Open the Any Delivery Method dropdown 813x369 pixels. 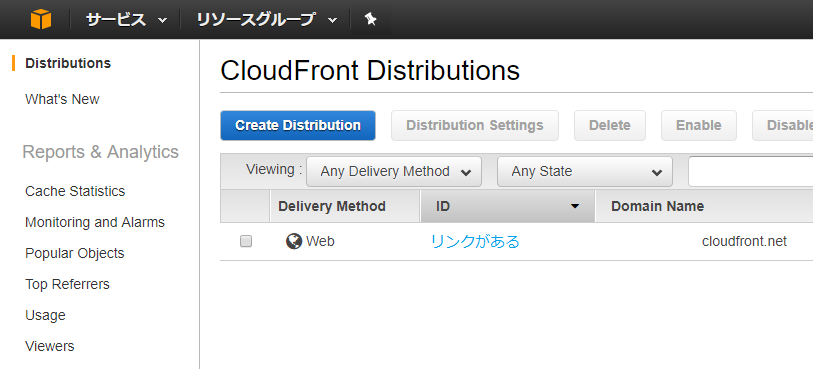point(394,172)
